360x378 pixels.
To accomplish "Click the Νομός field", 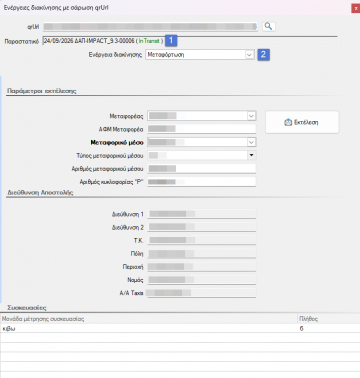I will (x=202, y=280).
